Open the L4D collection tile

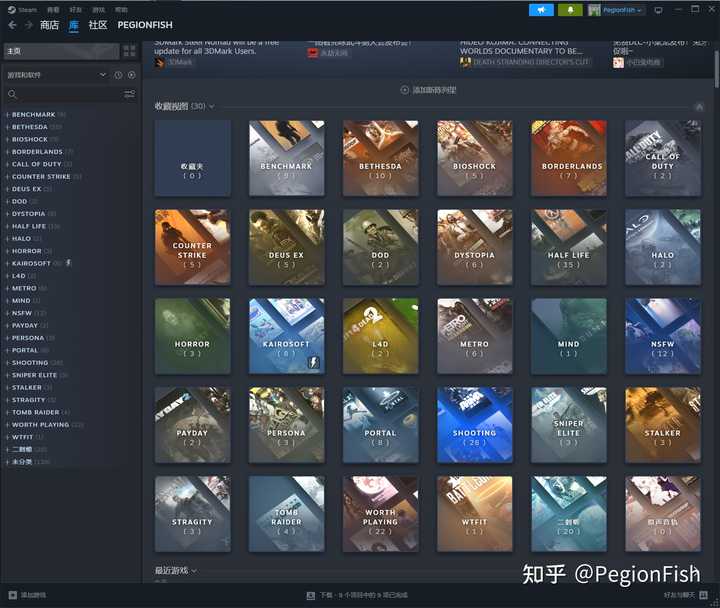click(x=380, y=336)
